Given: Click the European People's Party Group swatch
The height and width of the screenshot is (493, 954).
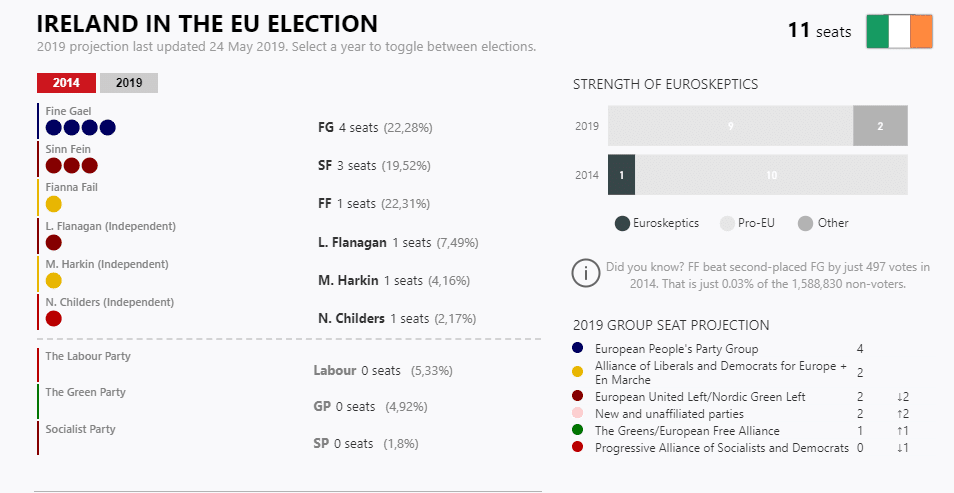Looking at the screenshot, I should click(x=578, y=349).
